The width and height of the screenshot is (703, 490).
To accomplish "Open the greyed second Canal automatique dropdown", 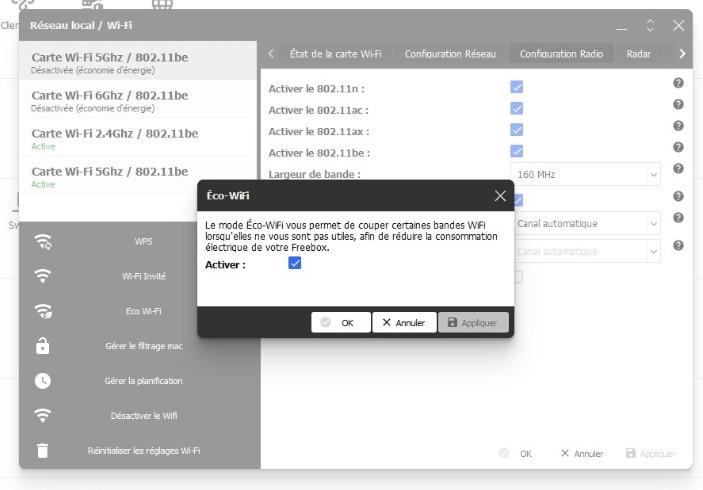I will point(587,251).
